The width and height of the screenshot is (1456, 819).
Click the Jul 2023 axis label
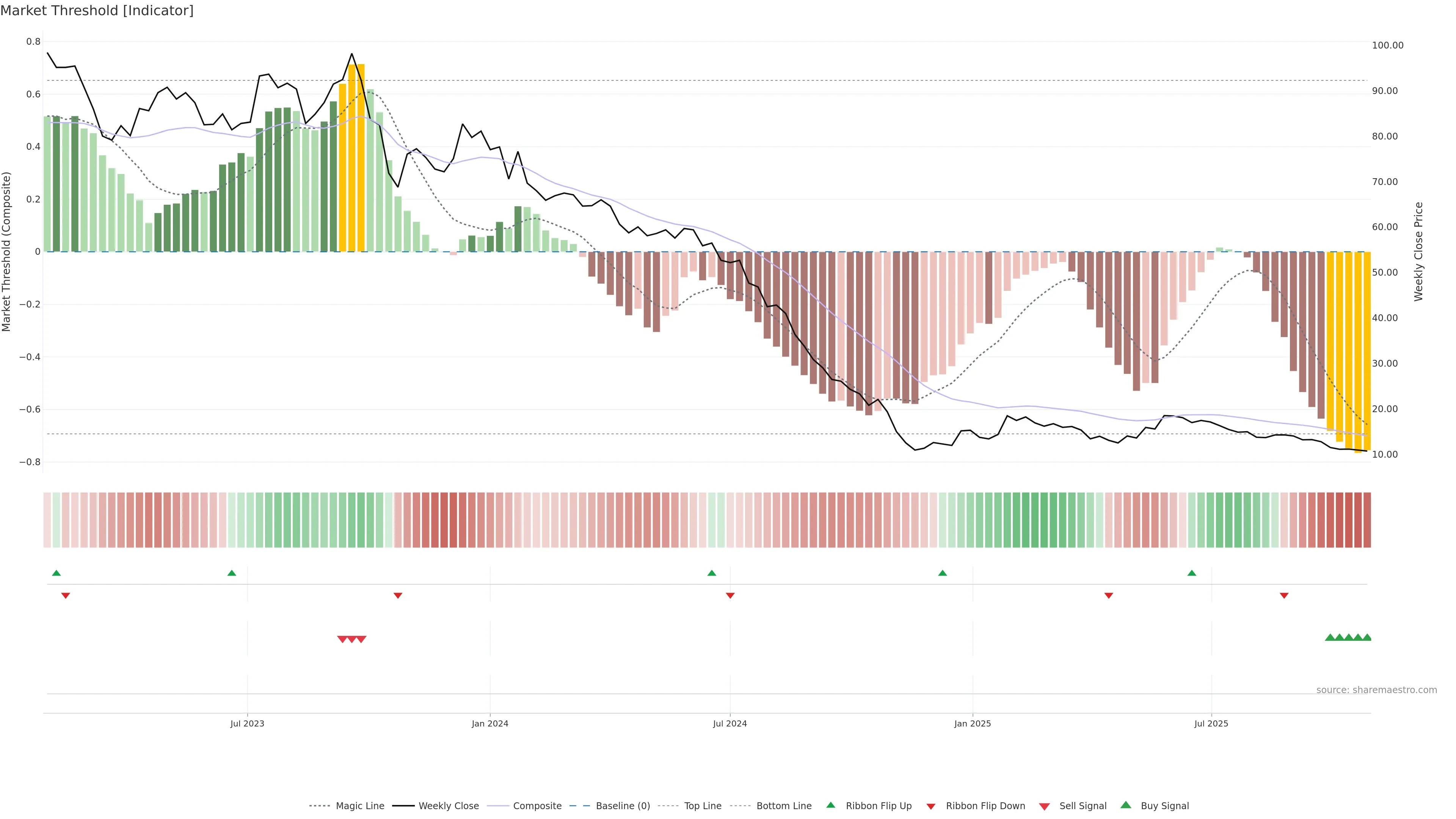point(247,723)
